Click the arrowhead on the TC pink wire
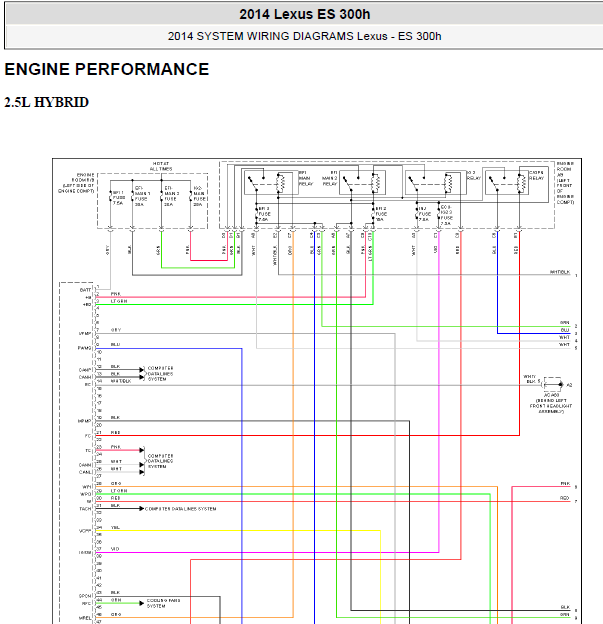The image size is (603, 624). 141,450
